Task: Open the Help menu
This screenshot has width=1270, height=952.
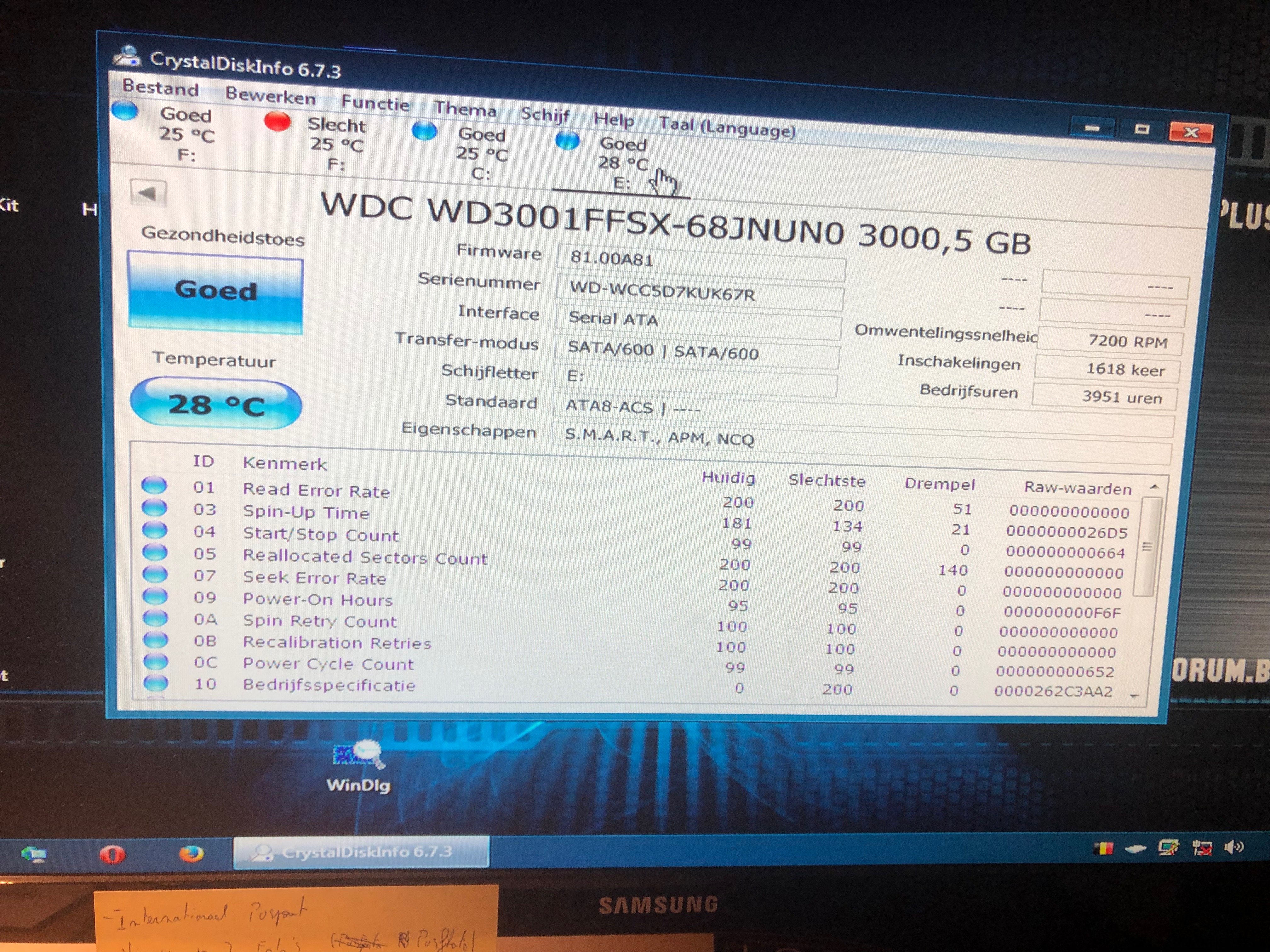Action: point(614,119)
